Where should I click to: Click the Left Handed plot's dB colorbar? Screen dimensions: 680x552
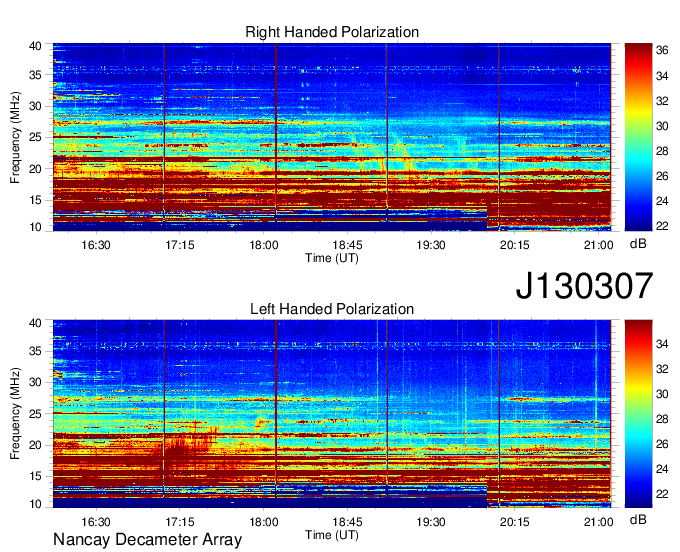coord(638,414)
